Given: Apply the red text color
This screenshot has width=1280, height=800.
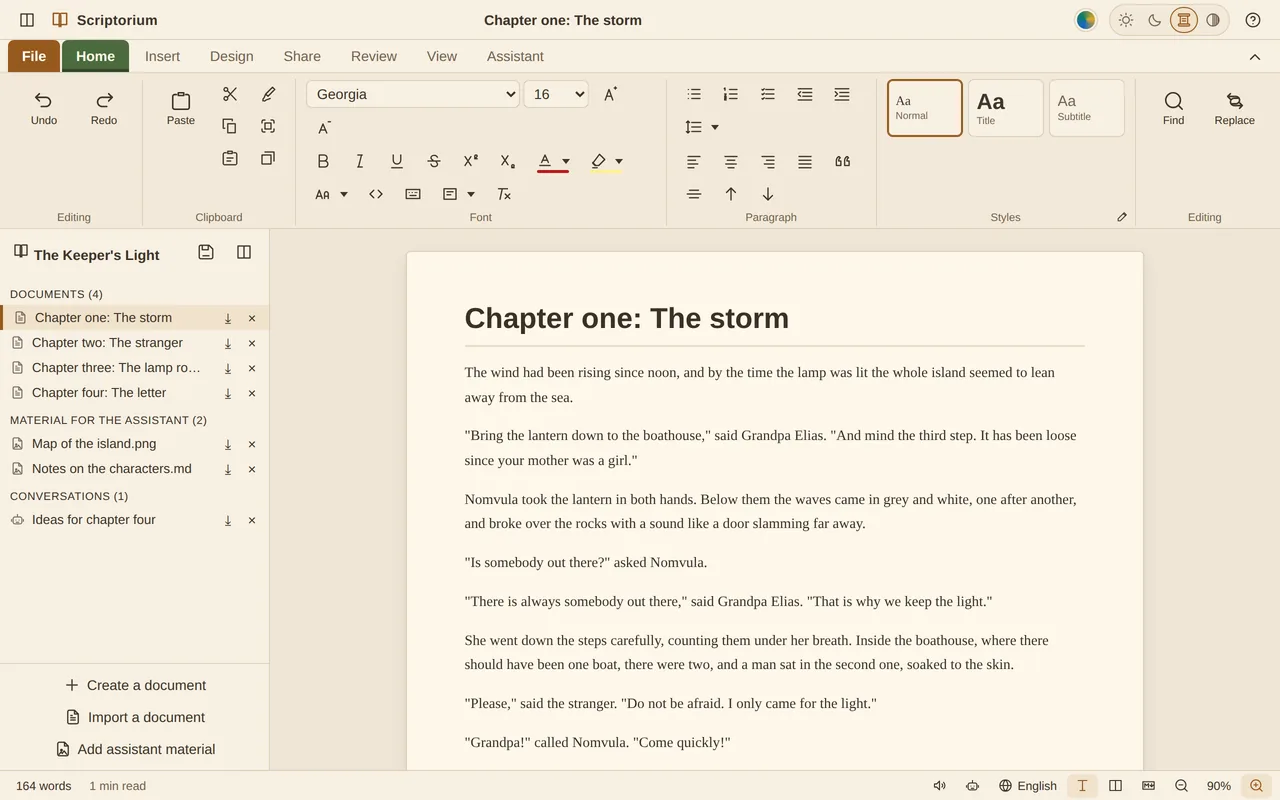Looking at the screenshot, I should click(545, 161).
